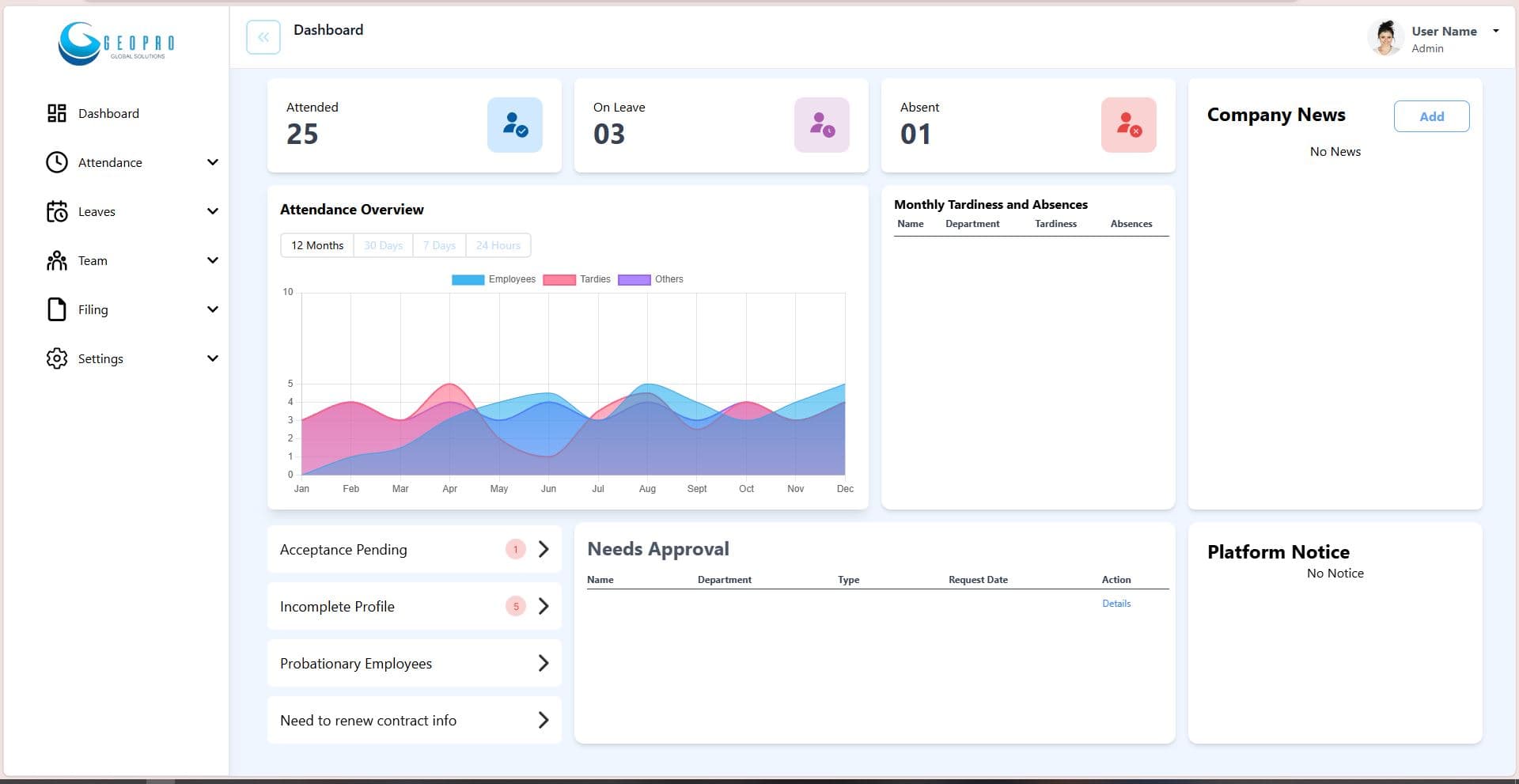Click Department header in Monthly Tardiness table

coord(972,224)
